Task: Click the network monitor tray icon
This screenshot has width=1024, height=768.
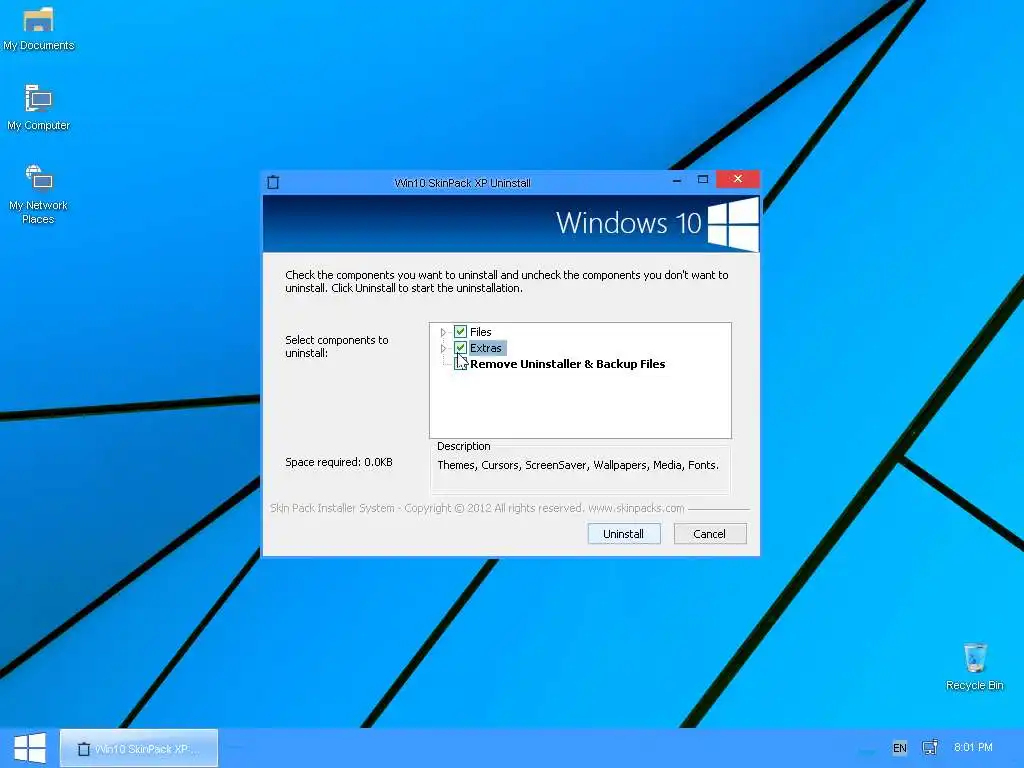Action: pyautogui.click(x=930, y=747)
